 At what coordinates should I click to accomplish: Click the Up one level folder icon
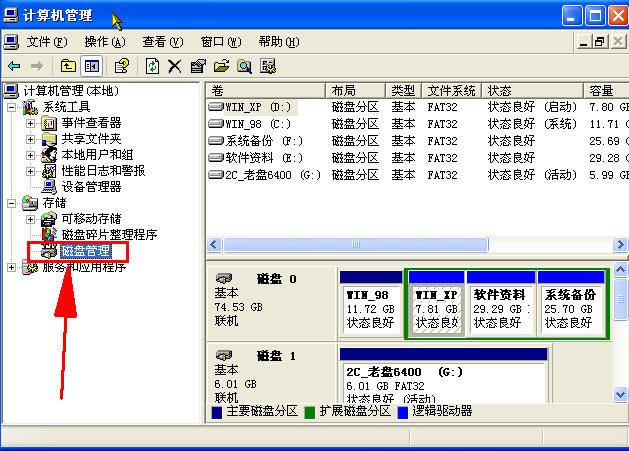pyautogui.click(x=68, y=66)
